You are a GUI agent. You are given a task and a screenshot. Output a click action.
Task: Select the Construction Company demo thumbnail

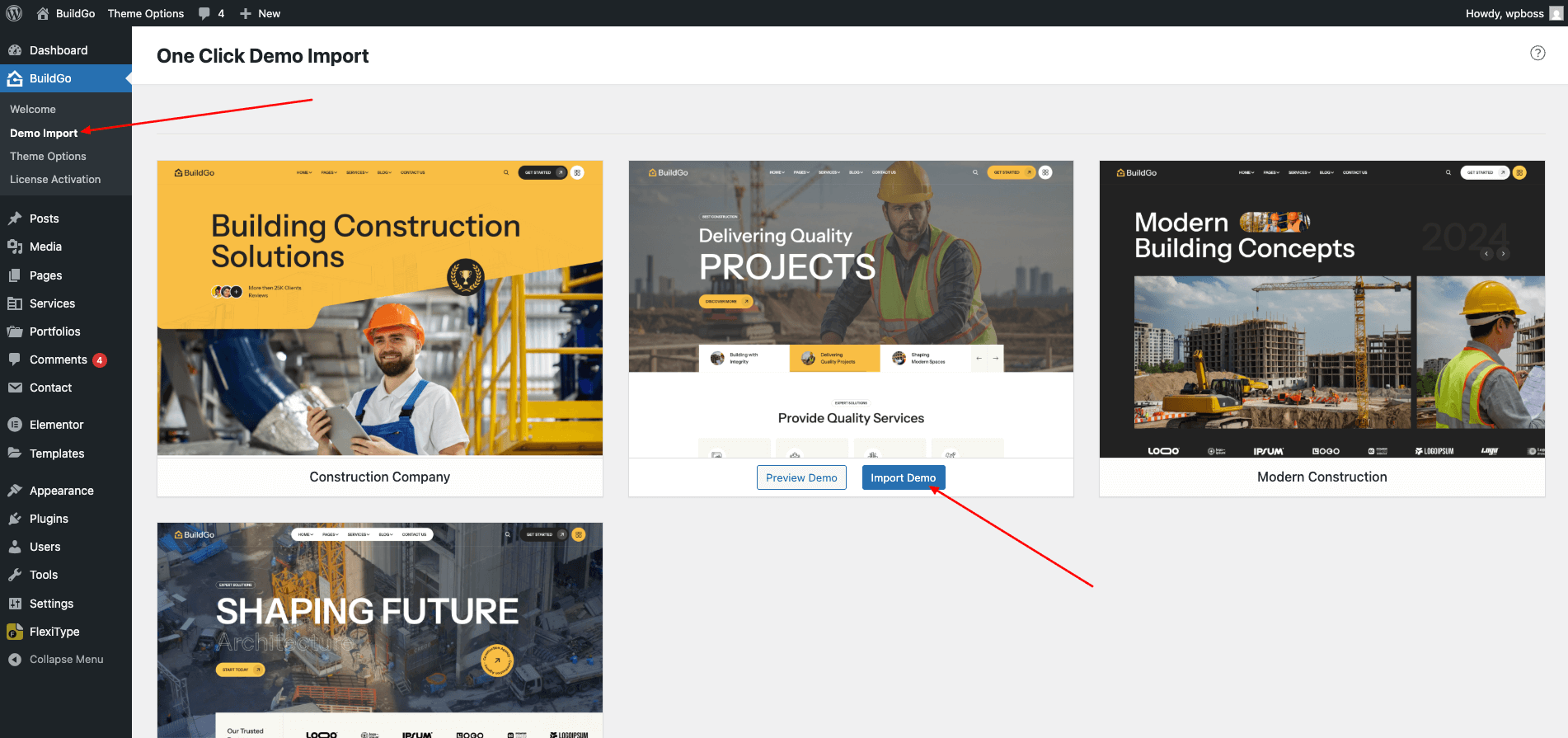point(380,308)
